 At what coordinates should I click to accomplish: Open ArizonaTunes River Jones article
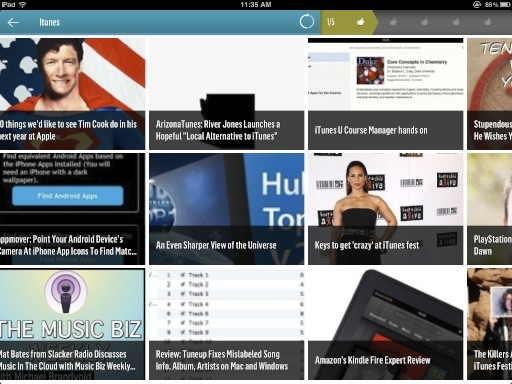pos(226,94)
